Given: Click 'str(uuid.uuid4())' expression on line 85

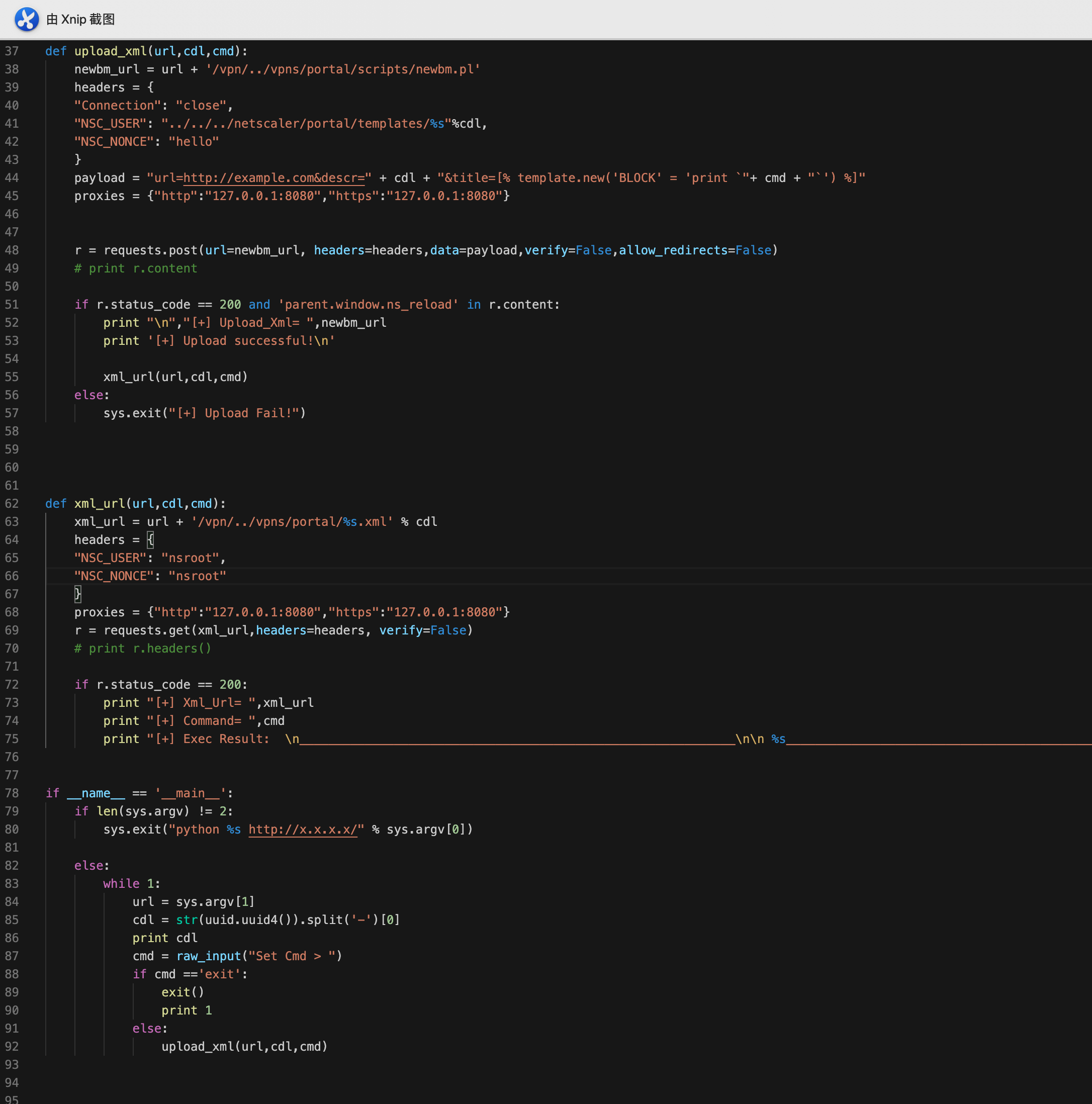Looking at the screenshot, I should click(237, 919).
